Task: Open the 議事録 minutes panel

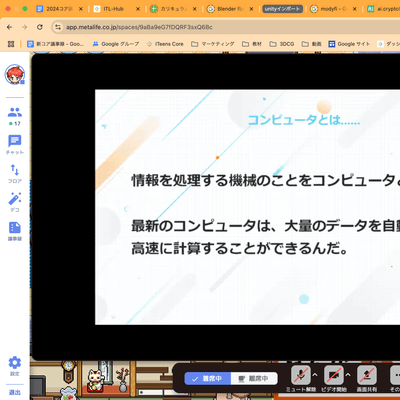Action: tap(15, 231)
